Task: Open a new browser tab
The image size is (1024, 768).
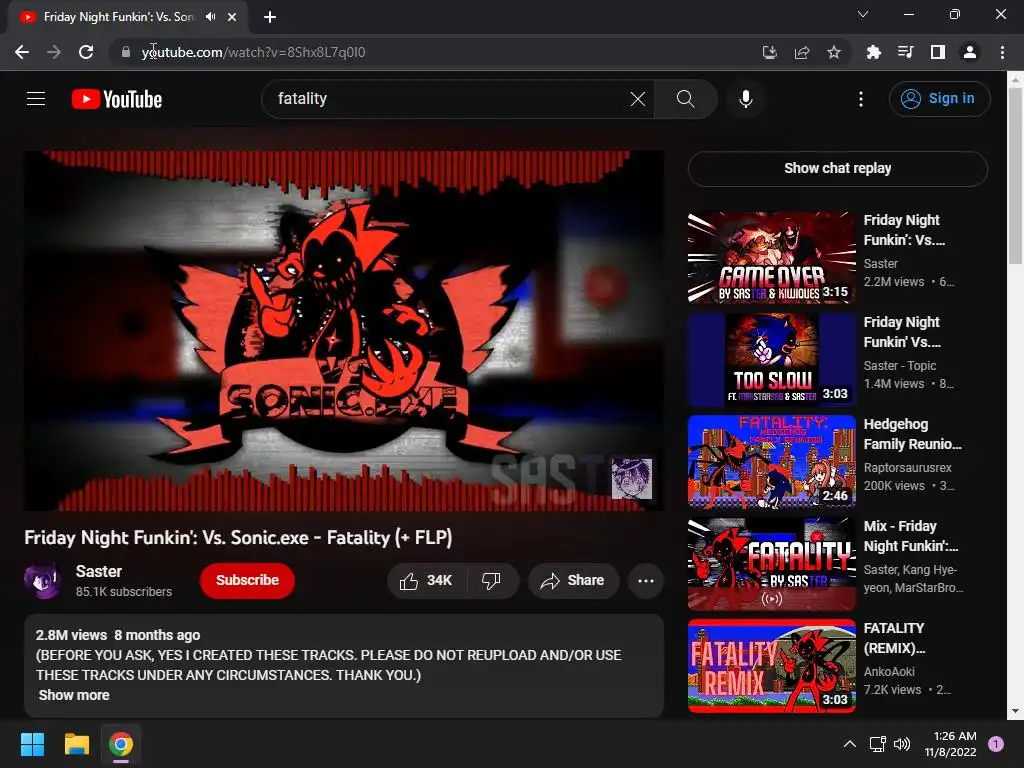Action: click(270, 17)
